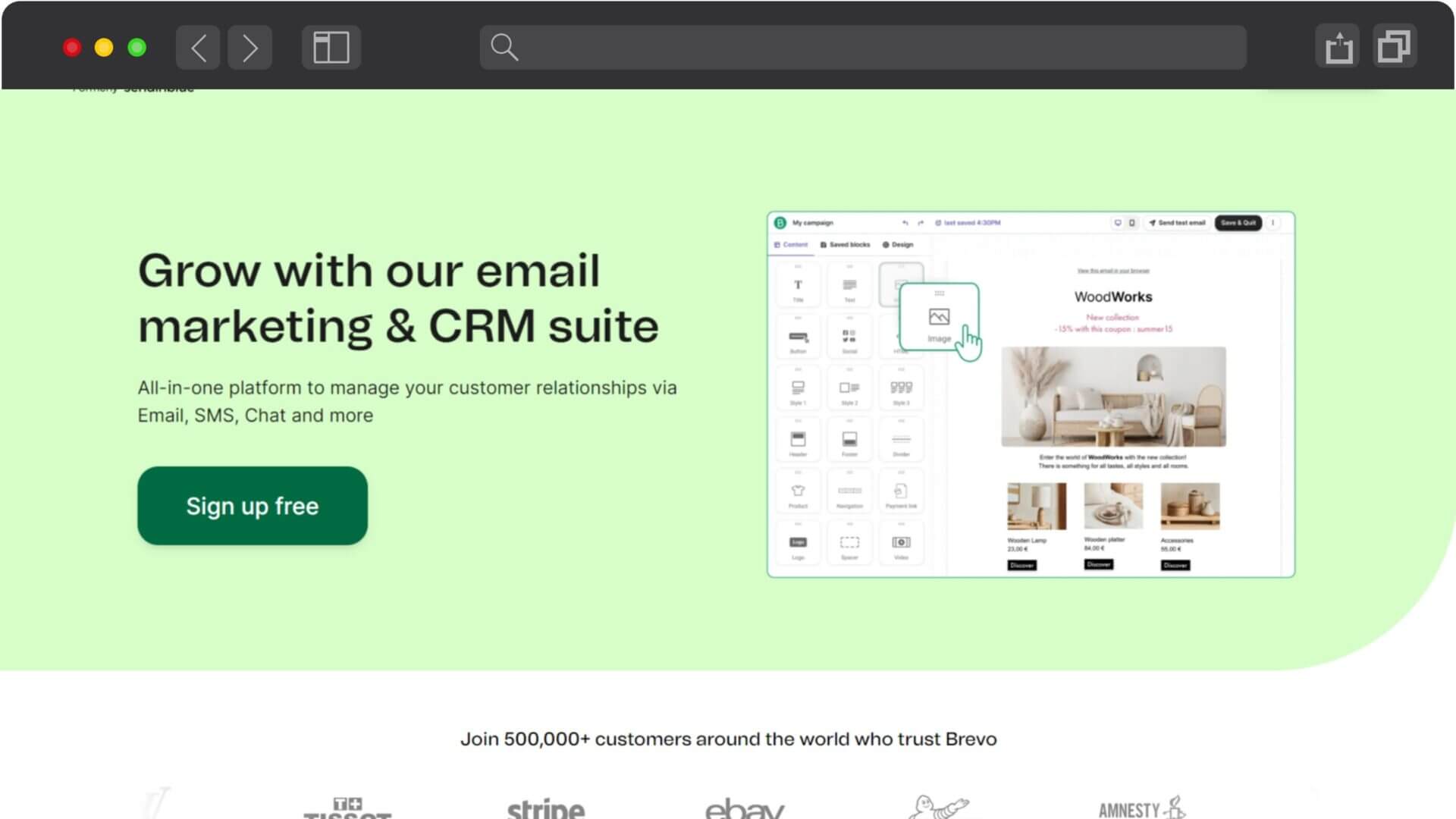The width and height of the screenshot is (1456, 819).
Task: Click Send test email in the editor
Action: [1177, 223]
